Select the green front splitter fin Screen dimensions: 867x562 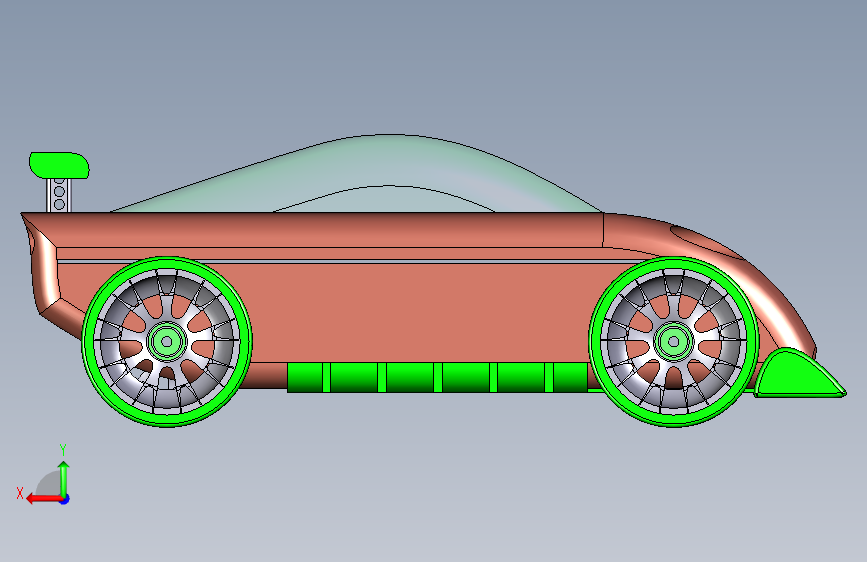coord(796,375)
